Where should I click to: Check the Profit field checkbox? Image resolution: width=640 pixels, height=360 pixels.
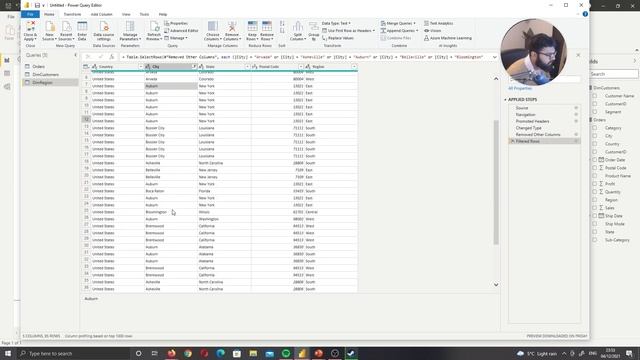coord(595,184)
